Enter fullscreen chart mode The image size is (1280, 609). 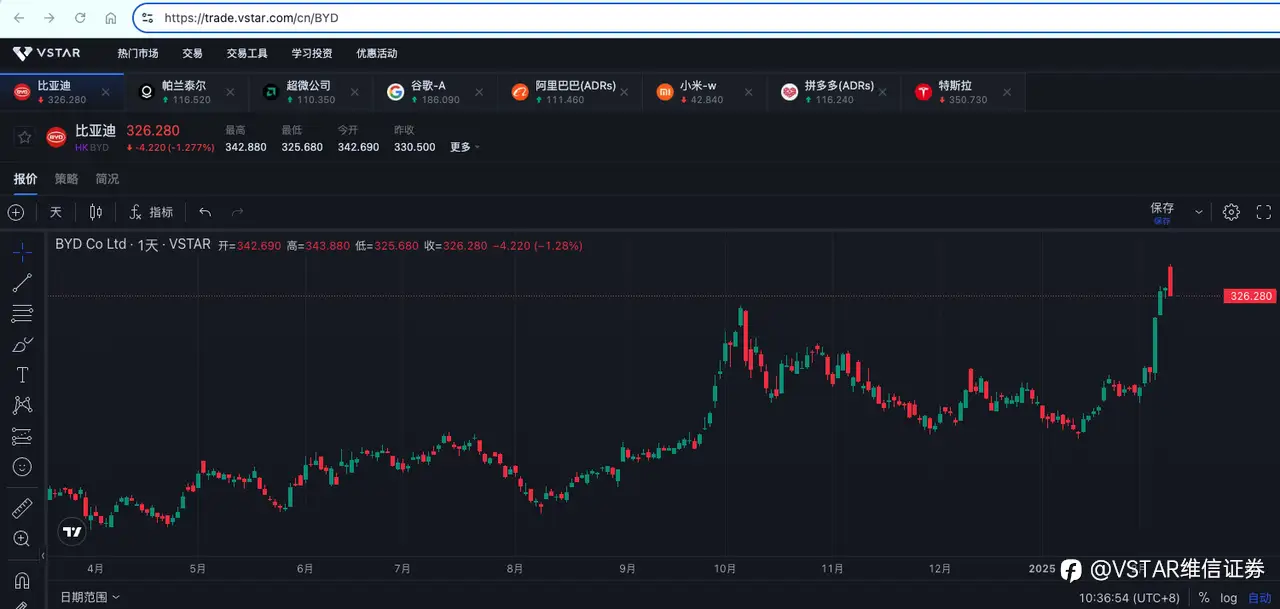(1264, 212)
